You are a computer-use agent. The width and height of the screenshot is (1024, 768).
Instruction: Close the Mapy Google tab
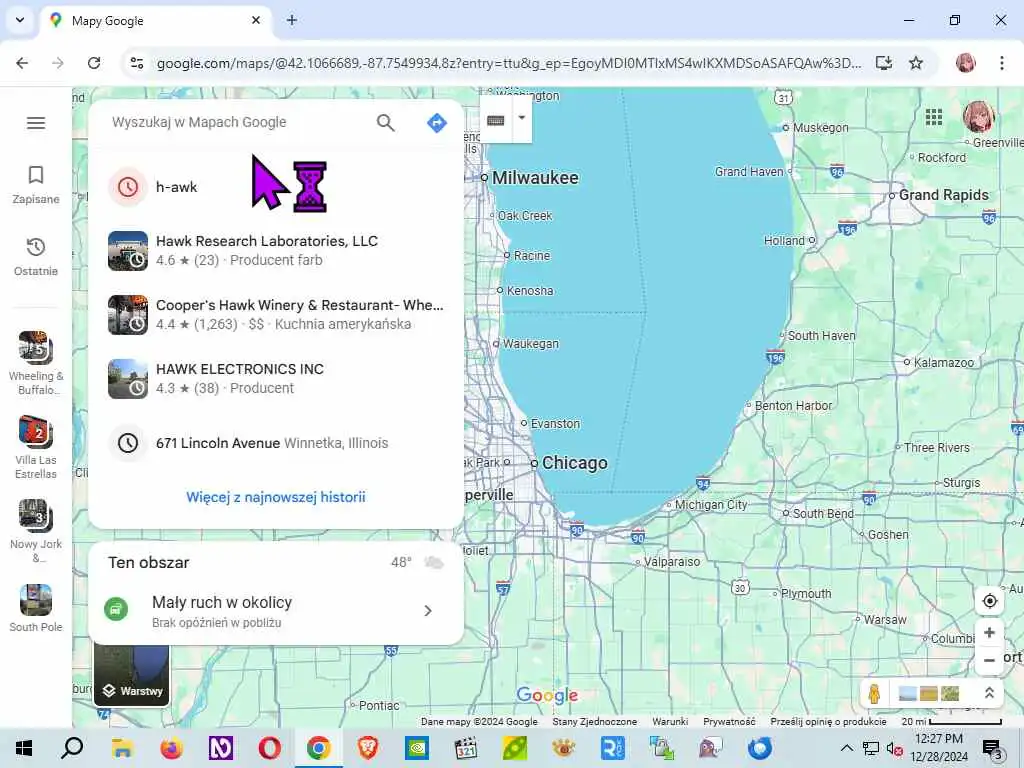point(256,20)
